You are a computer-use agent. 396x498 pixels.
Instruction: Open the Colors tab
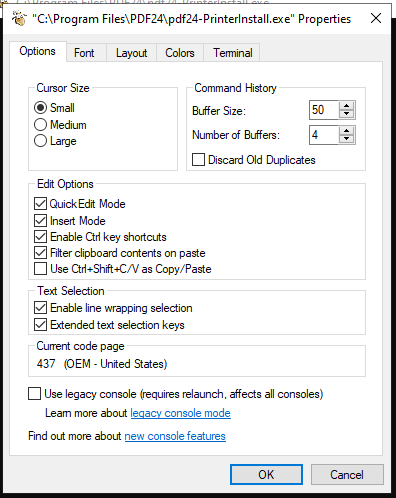click(x=180, y=53)
